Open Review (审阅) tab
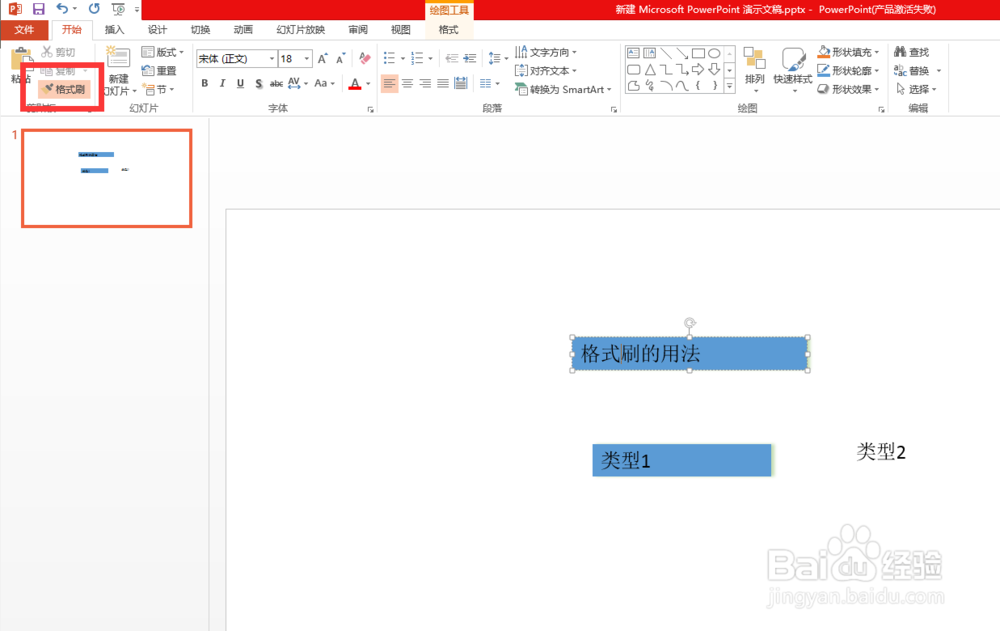The height and width of the screenshot is (631, 1000). click(x=358, y=30)
